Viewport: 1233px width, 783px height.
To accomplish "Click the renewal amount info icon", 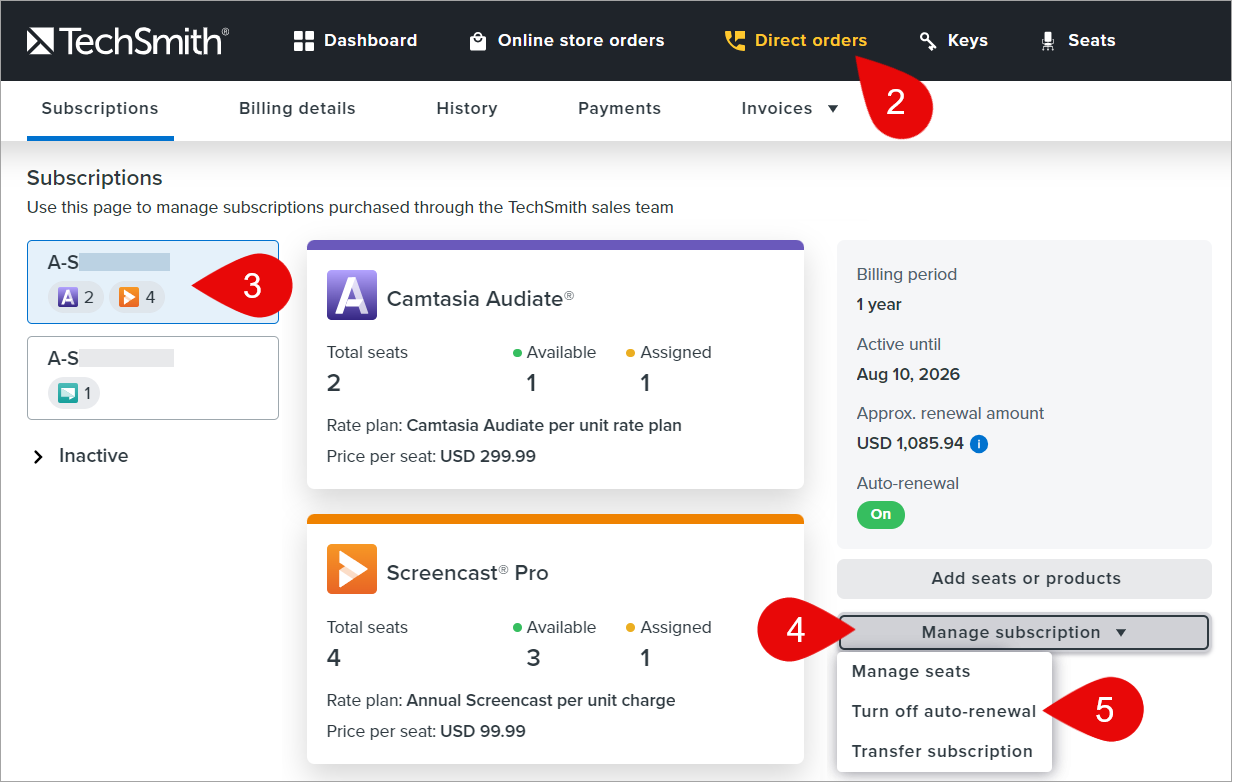I will (979, 444).
